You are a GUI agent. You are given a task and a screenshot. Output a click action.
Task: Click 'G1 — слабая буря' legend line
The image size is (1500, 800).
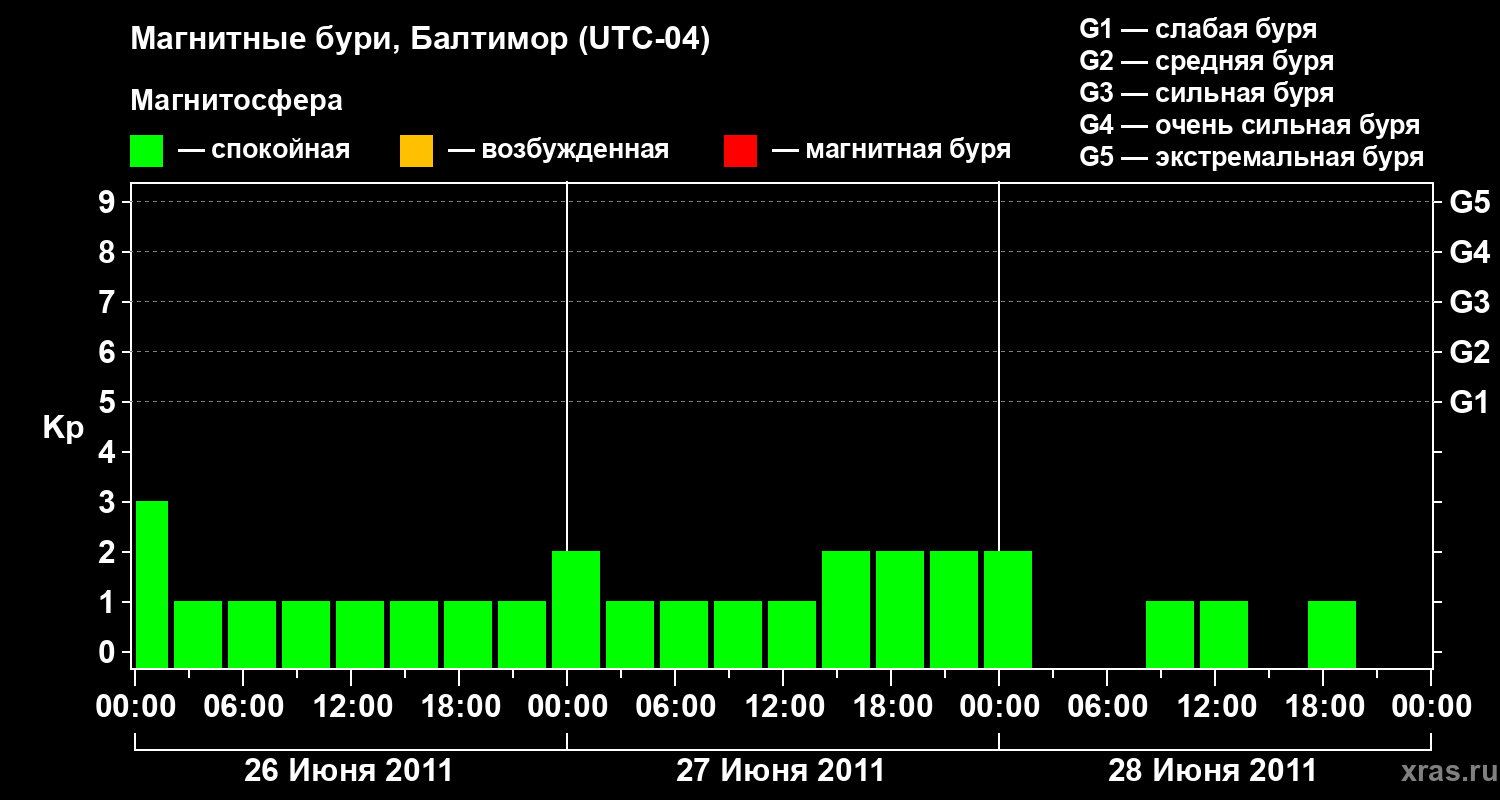(1198, 28)
